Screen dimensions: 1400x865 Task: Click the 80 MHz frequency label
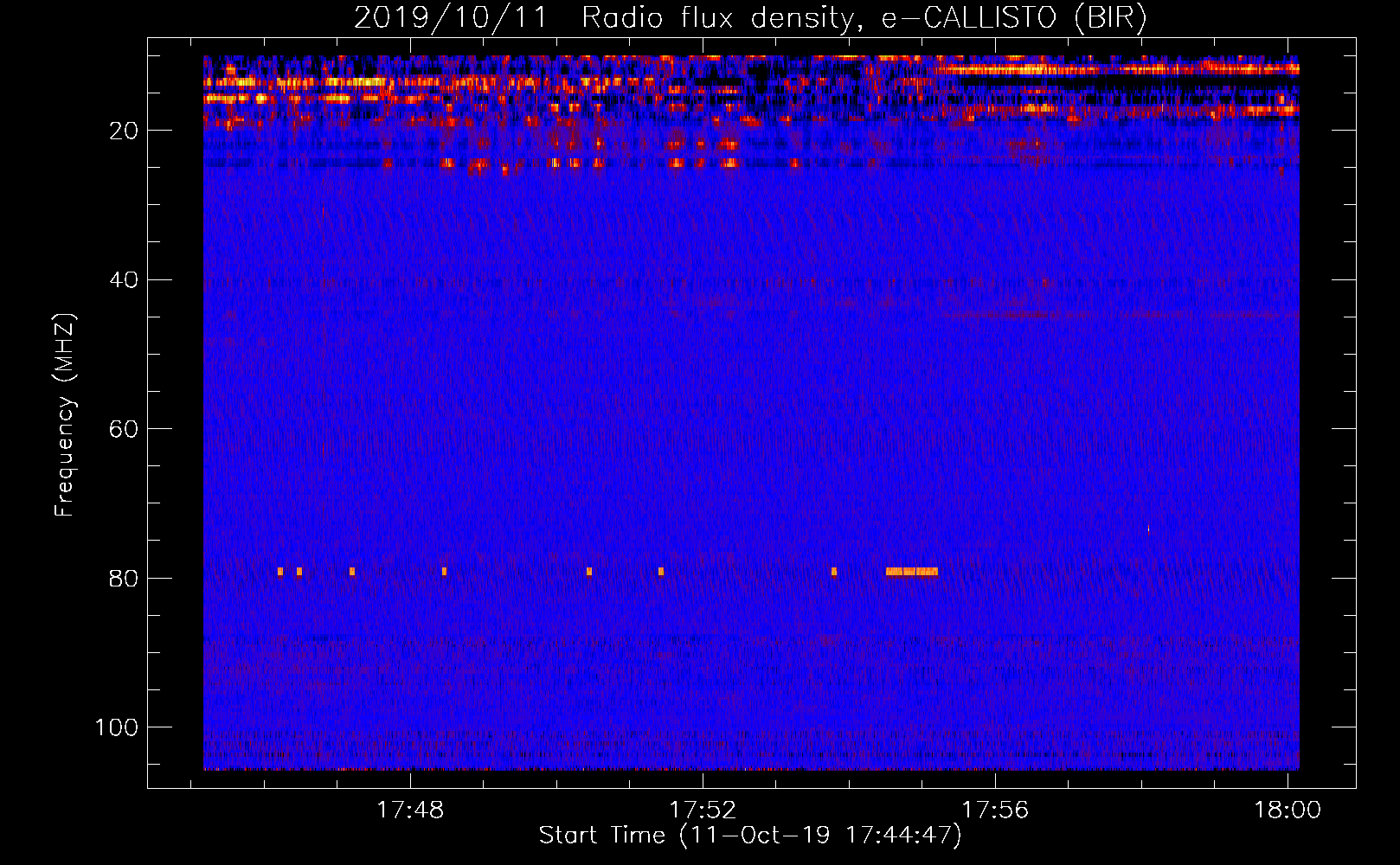click(x=124, y=579)
